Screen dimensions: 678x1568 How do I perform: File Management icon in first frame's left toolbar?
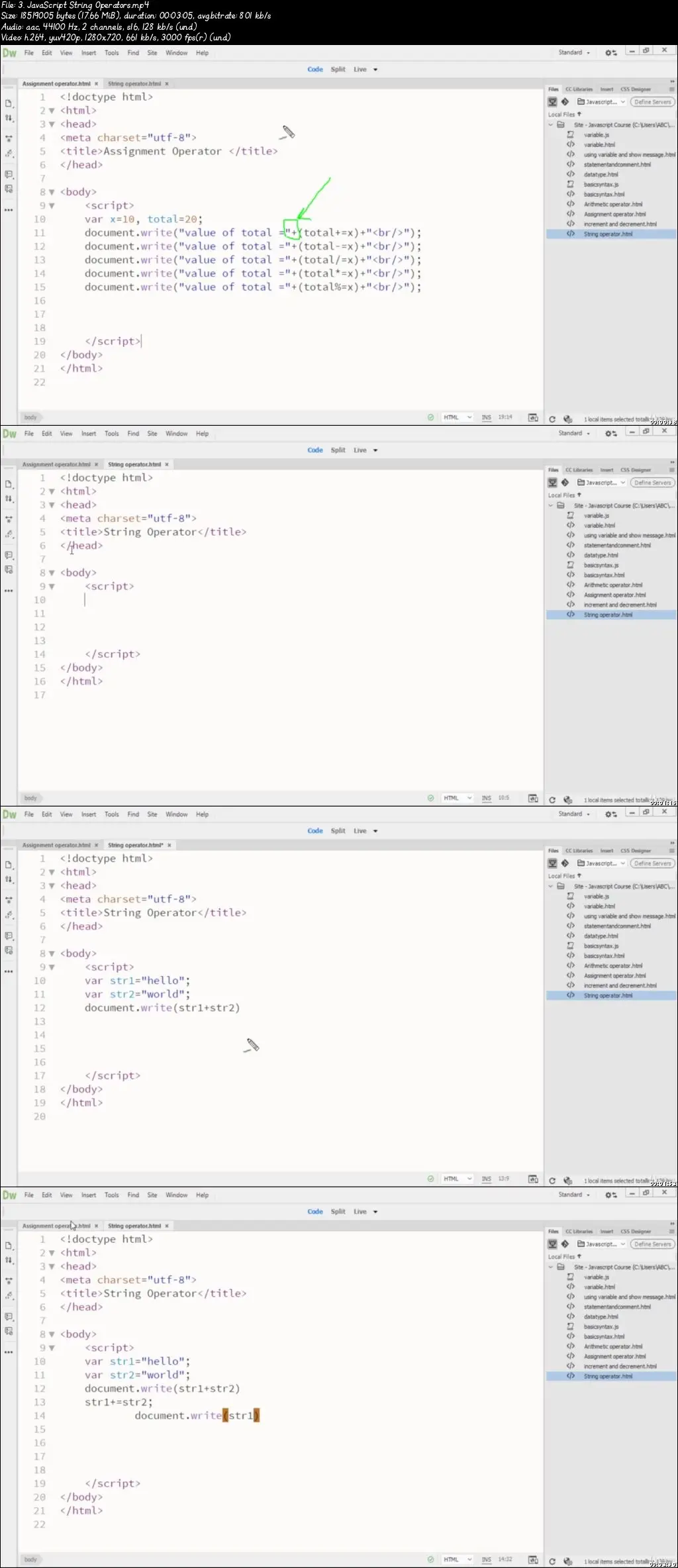coord(9,118)
